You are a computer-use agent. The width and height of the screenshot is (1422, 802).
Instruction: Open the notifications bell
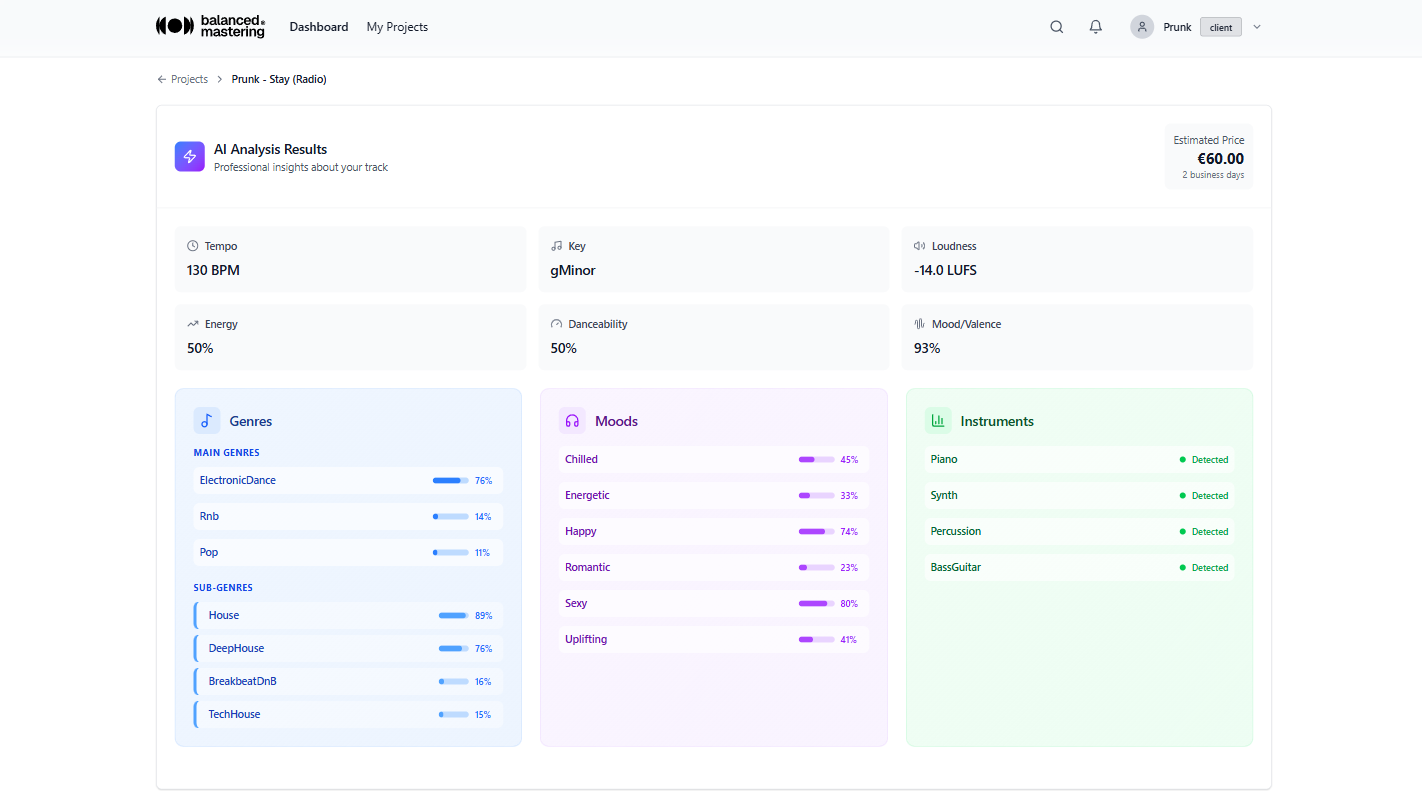pos(1096,27)
